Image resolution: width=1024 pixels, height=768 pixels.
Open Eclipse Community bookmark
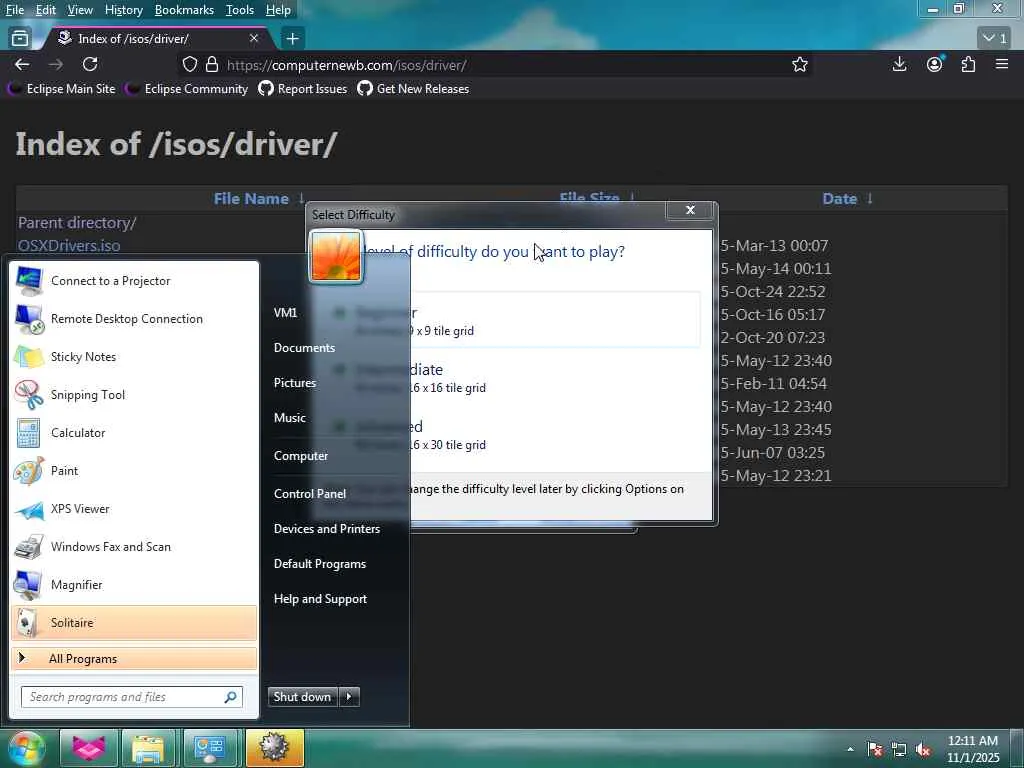(187, 89)
